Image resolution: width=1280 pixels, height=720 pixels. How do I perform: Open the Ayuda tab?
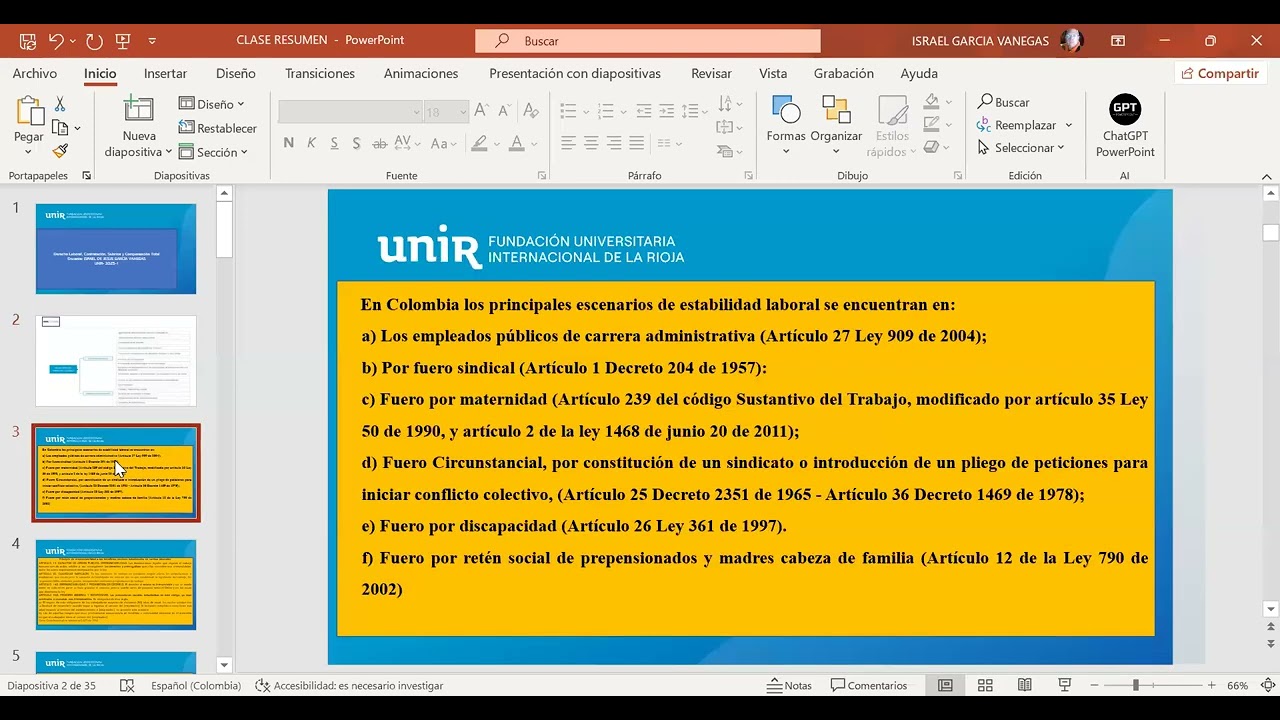(x=919, y=73)
